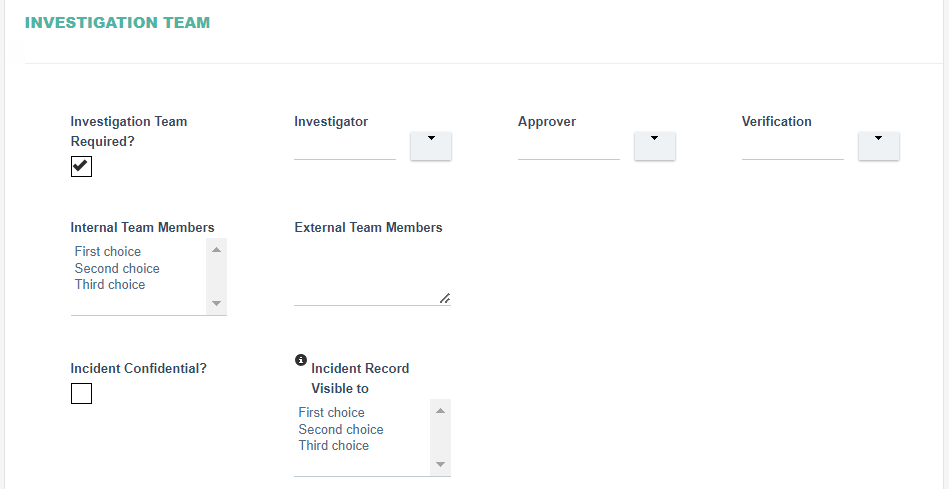Click down arrow of Incident Record Visible list
The image size is (949, 489).
(441, 464)
